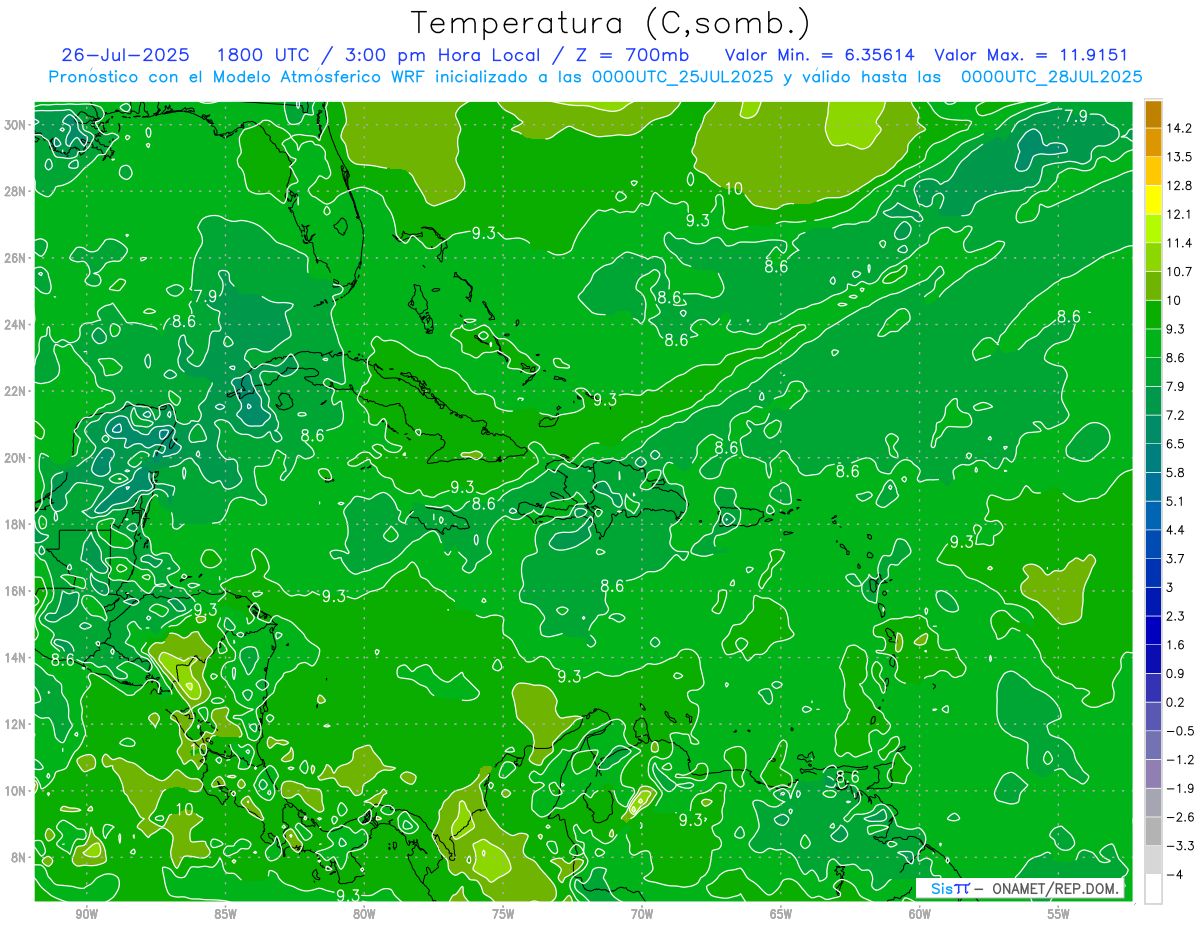Pick the purple swatch between -1.2 and -1.9

click(1153, 774)
